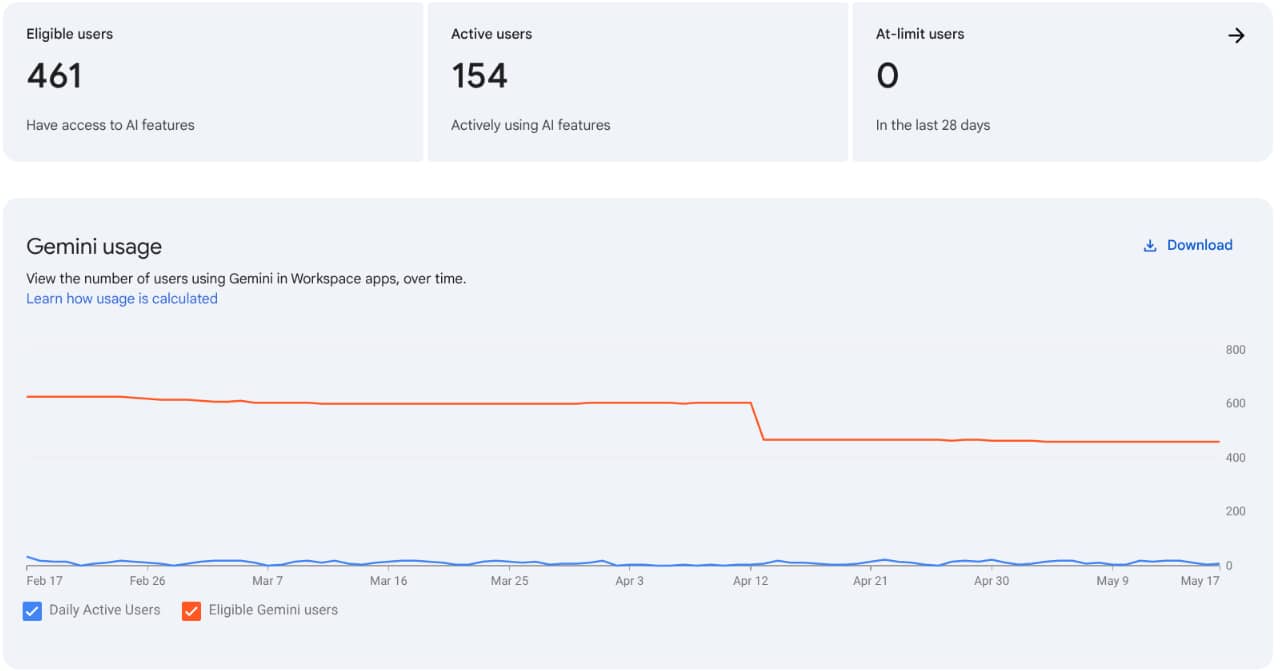
Task: Click the 600 y-axis value
Action: 1235,404
